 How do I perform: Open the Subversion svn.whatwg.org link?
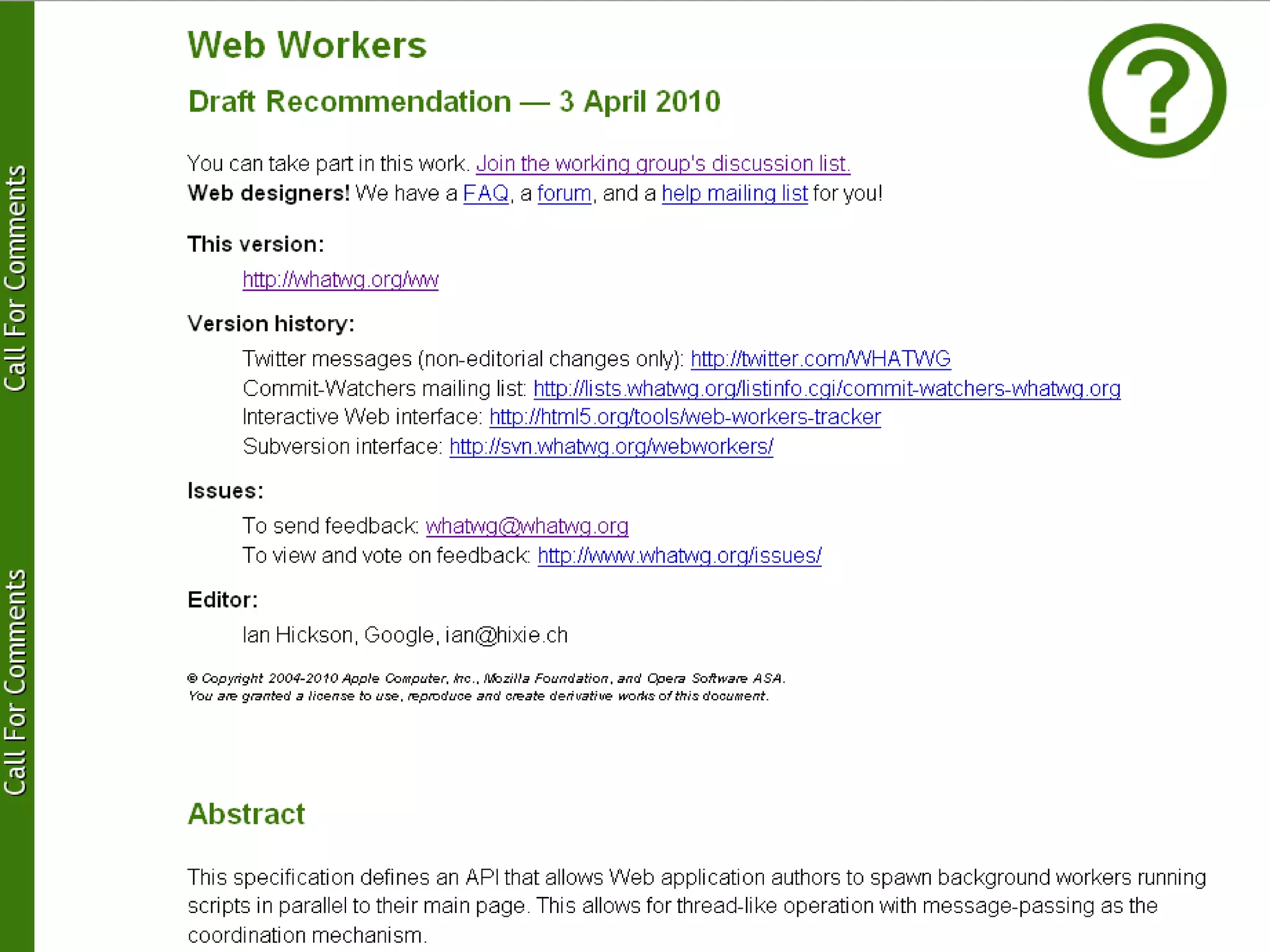point(611,447)
